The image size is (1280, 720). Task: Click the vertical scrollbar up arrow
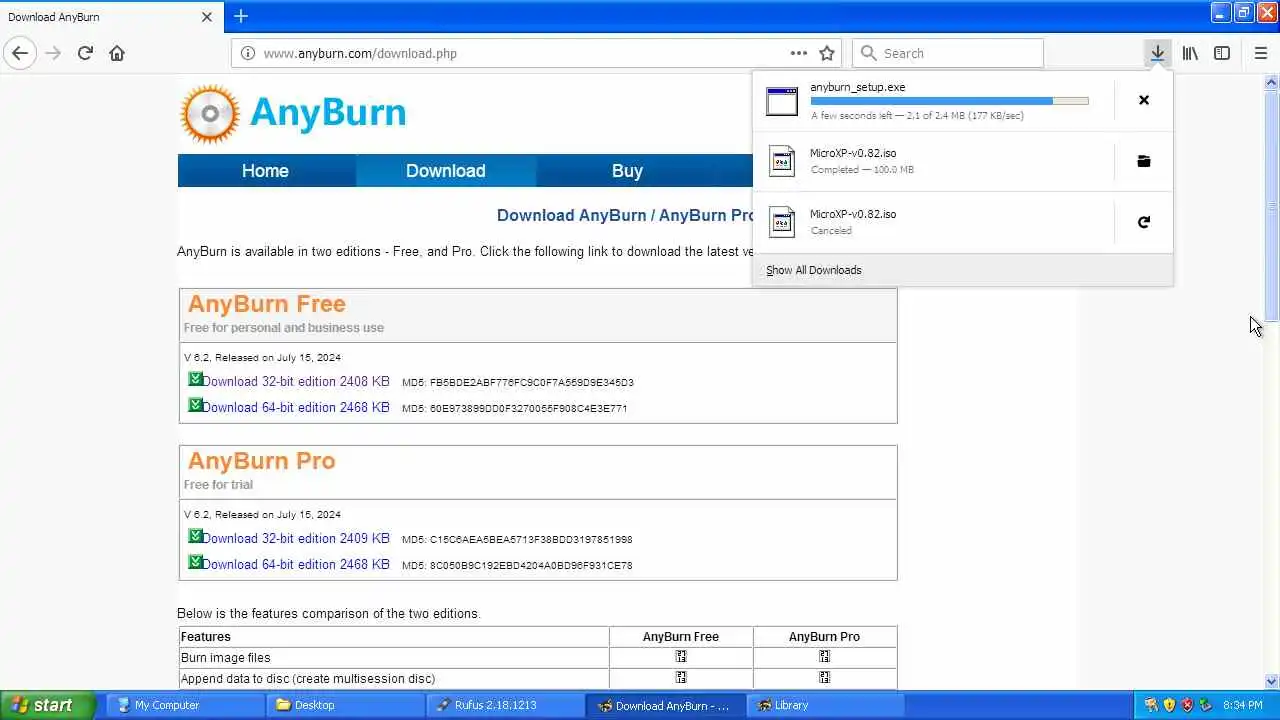[1271, 82]
